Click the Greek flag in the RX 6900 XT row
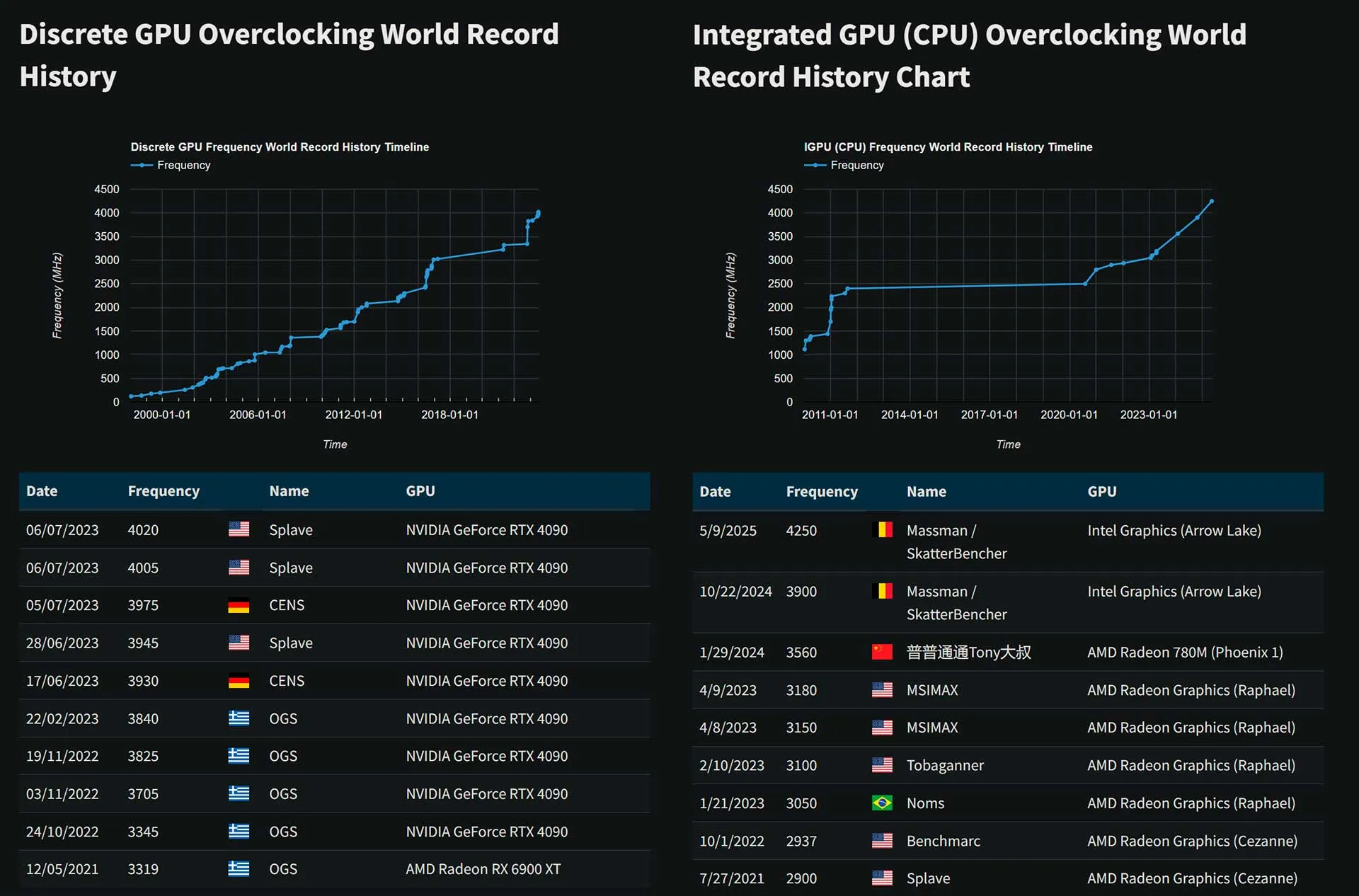The height and width of the screenshot is (896, 1359). 239,869
